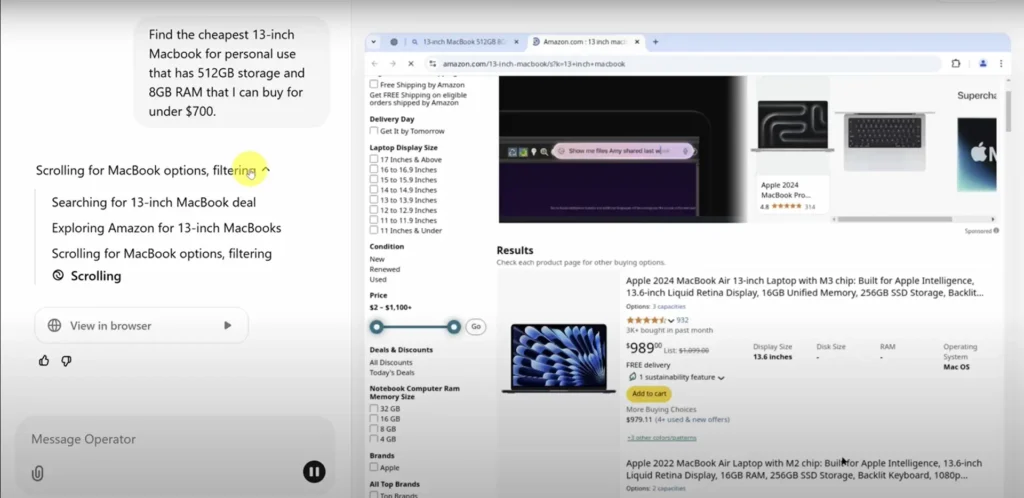Check the Apple brand filter
1024x498 pixels.
point(374,467)
